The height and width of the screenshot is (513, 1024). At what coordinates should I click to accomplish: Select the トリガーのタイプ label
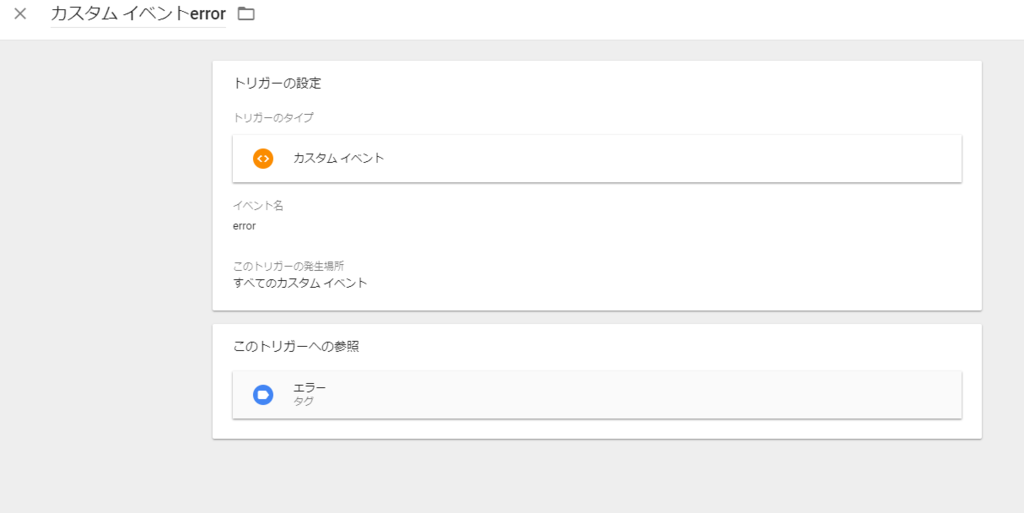click(x=273, y=118)
